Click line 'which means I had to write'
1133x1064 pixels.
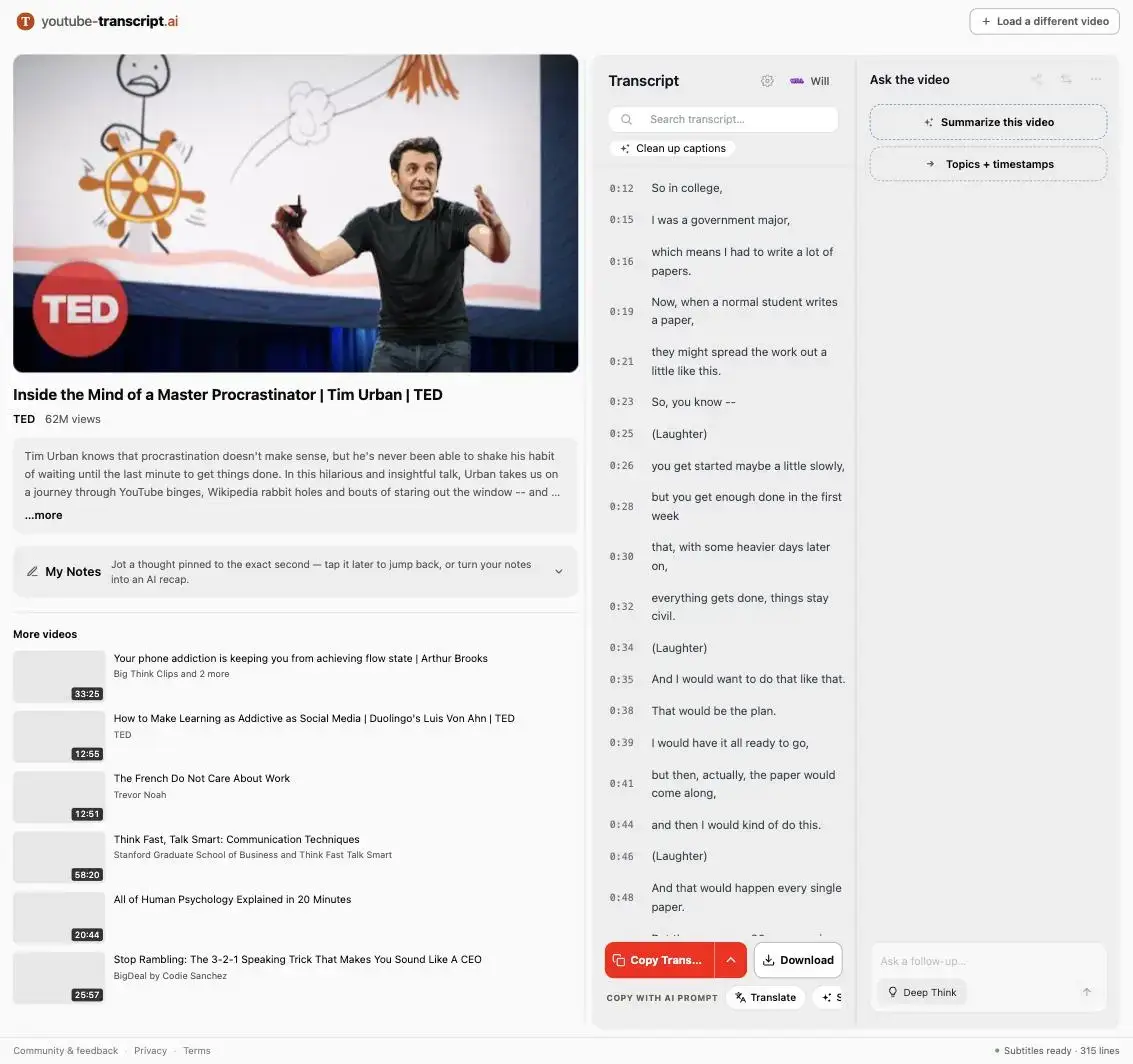click(x=742, y=261)
